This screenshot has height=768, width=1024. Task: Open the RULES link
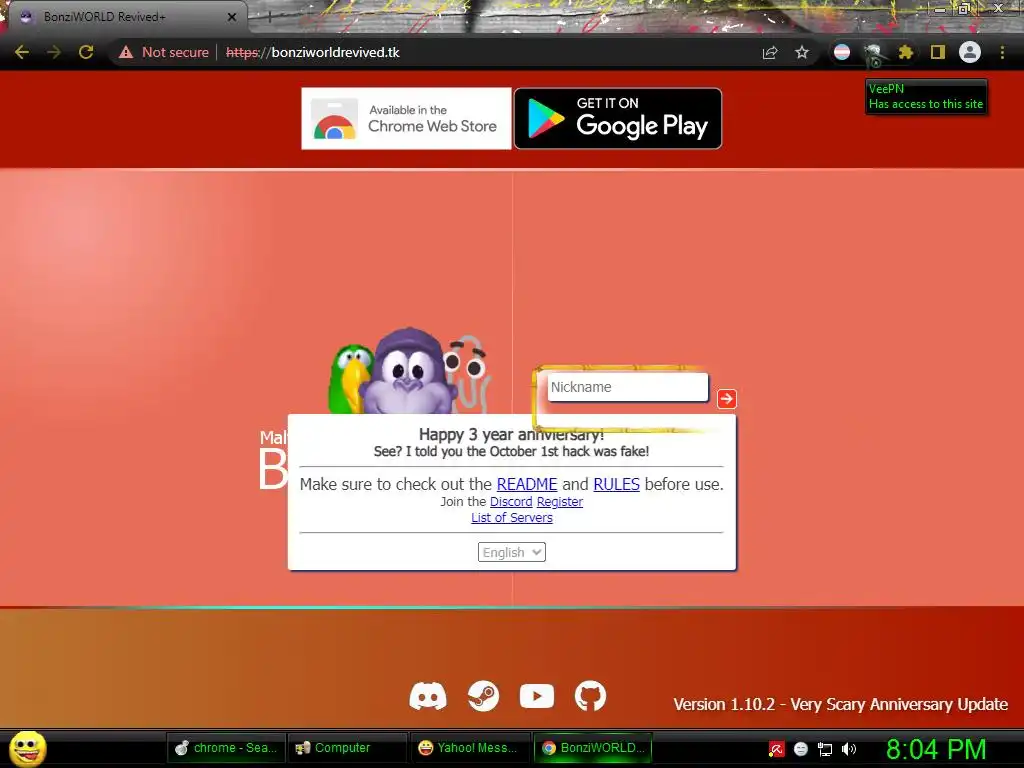click(x=616, y=484)
